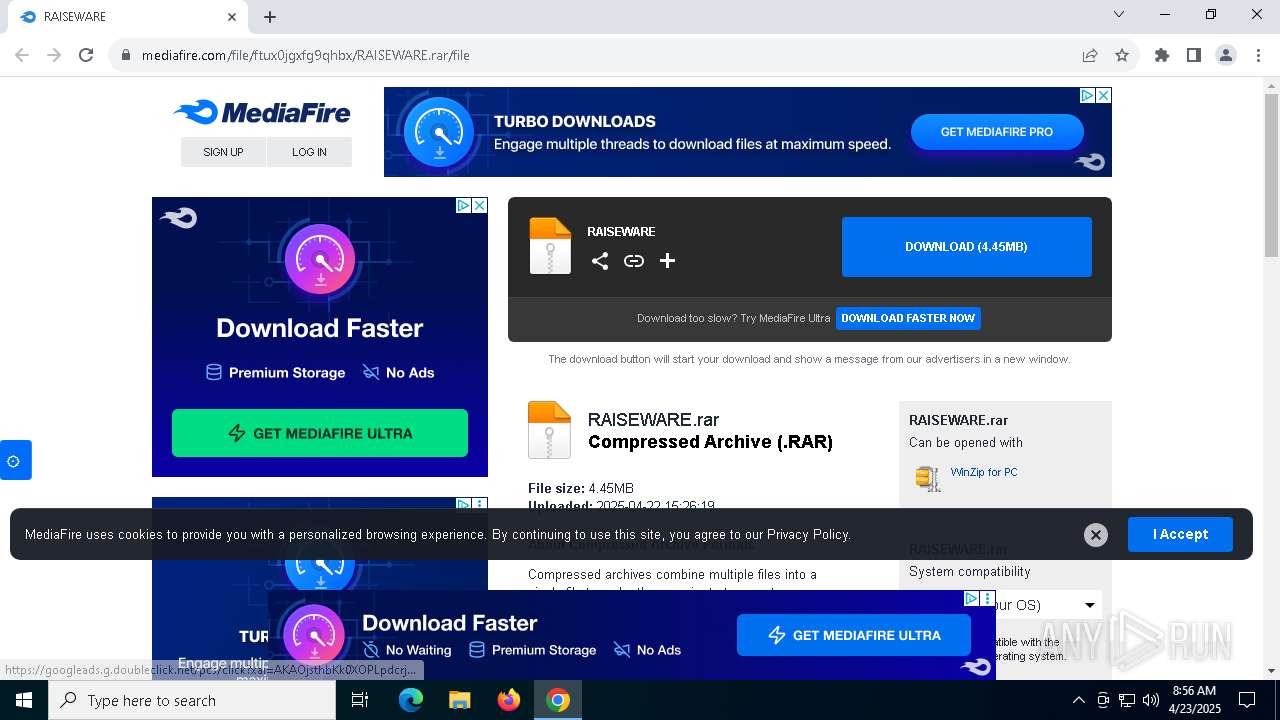The height and width of the screenshot is (720, 1280).
Task: Toggle Chrome side panel icon
Action: click(x=1194, y=55)
